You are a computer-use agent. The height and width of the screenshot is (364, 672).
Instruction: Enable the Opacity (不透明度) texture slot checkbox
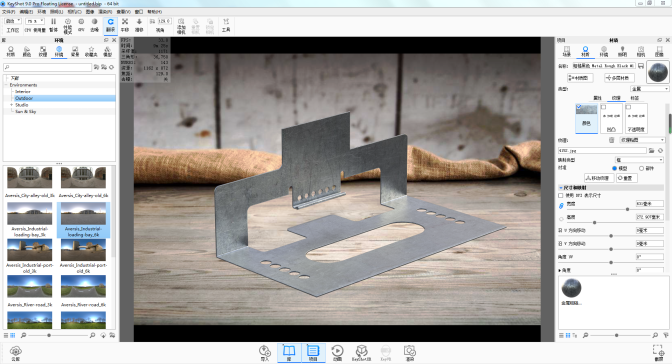[628, 107]
